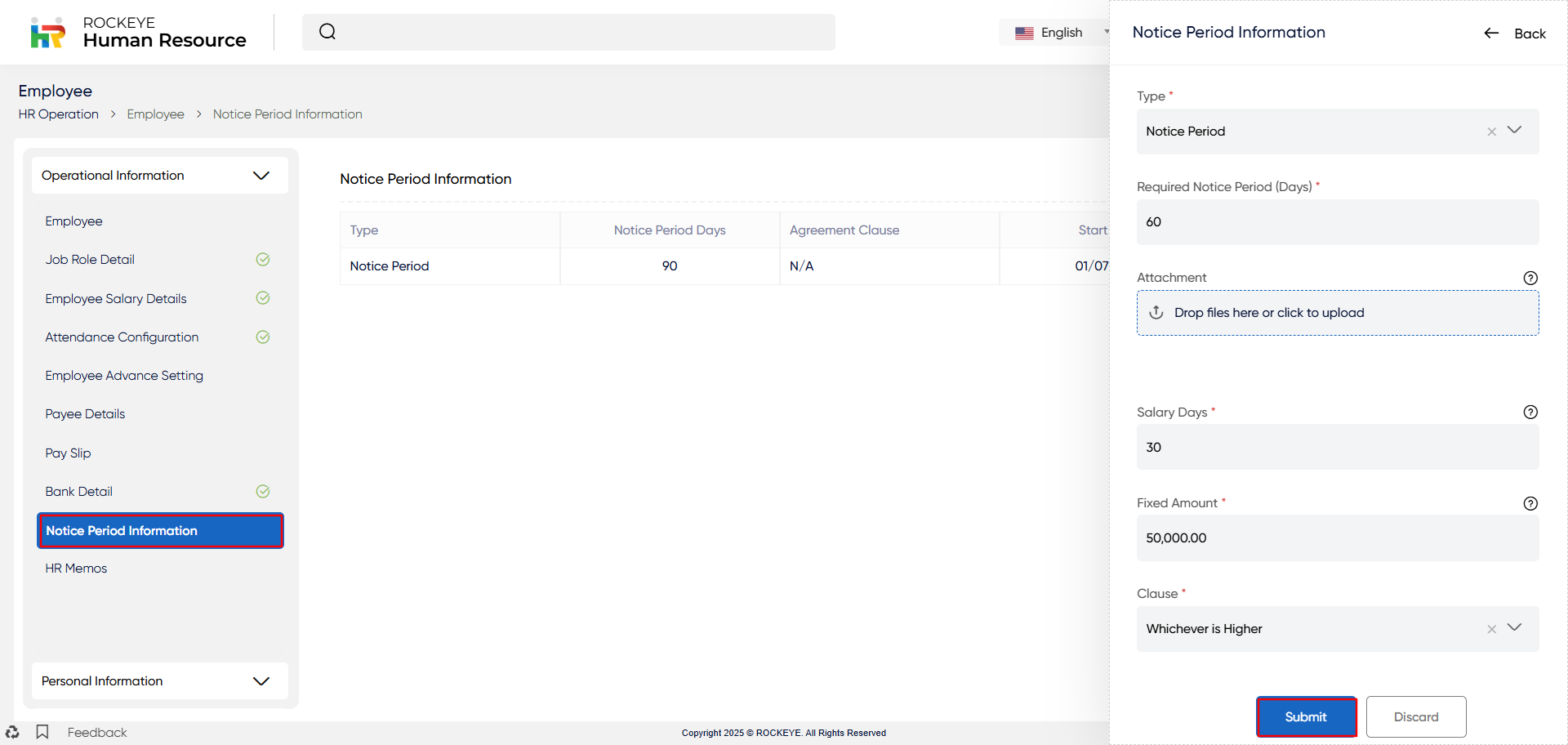
Task: Open Attendance Configuration menu item
Action: click(x=122, y=337)
